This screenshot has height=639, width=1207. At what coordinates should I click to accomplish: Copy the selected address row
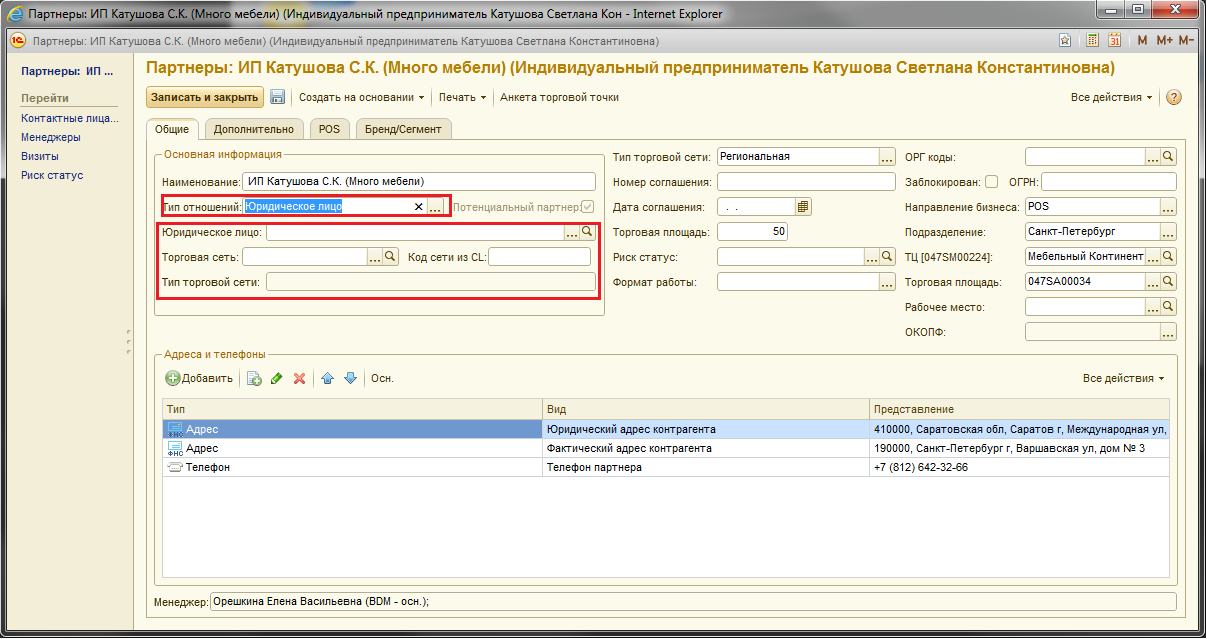[254, 379]
